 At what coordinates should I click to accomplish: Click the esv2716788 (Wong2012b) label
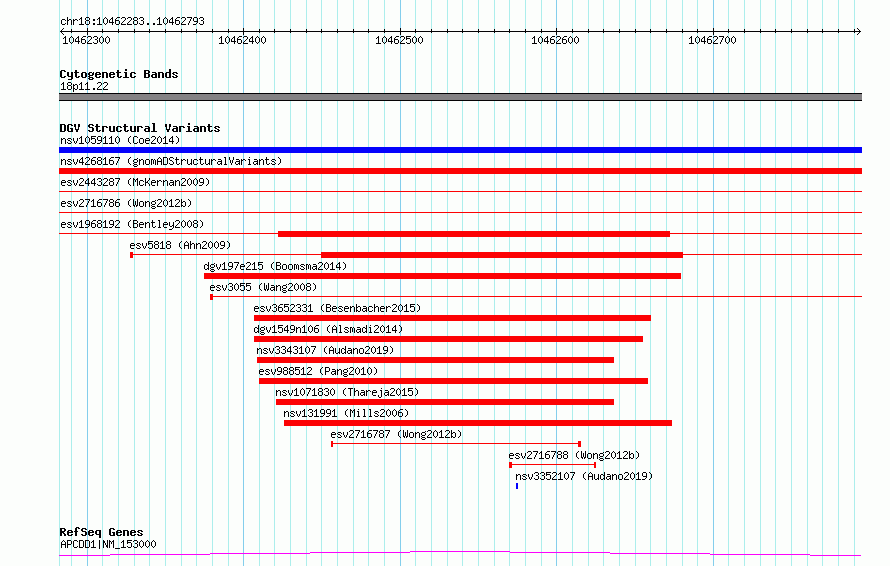pyautogui.click(x=574, y=455)
